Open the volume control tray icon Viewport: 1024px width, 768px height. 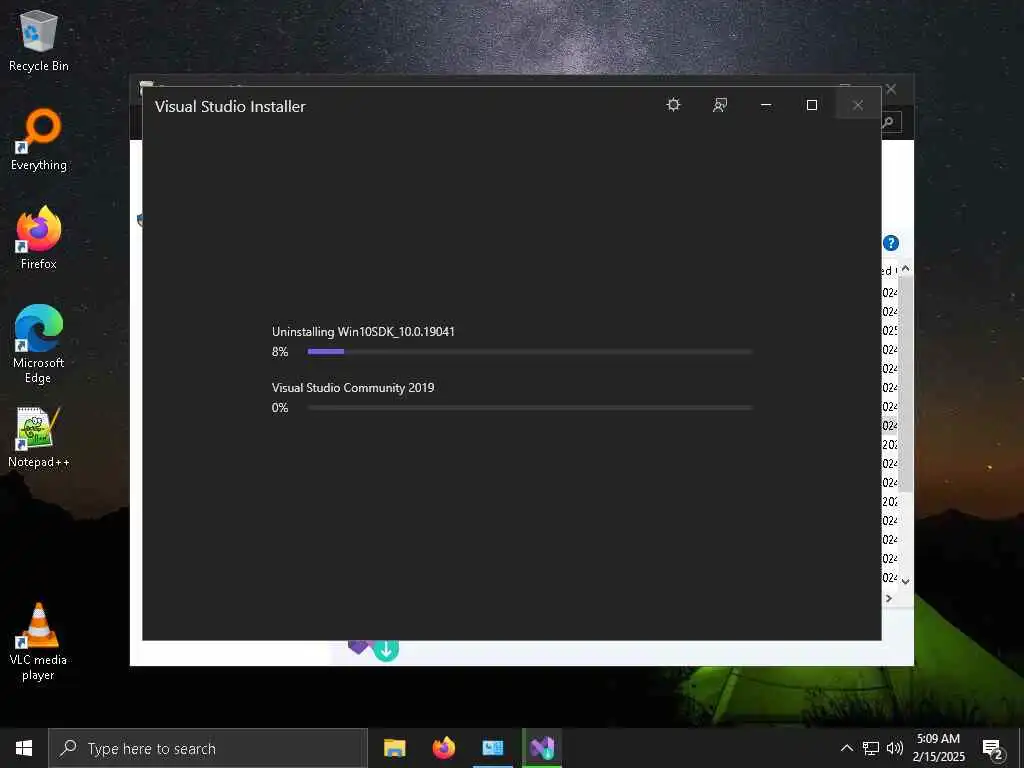[895, 748]
